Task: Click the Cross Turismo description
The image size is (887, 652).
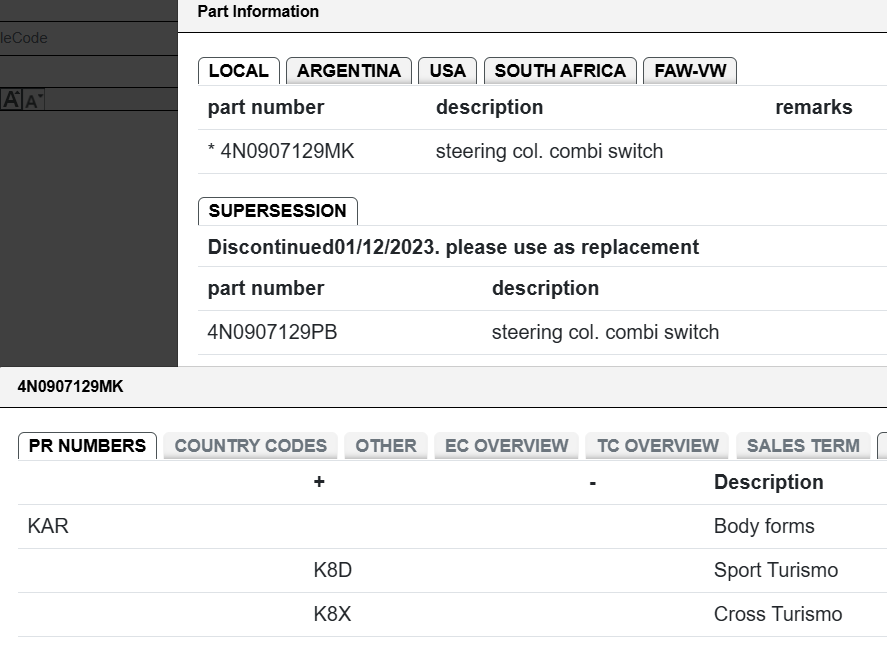Action: (x=778, y=614)
